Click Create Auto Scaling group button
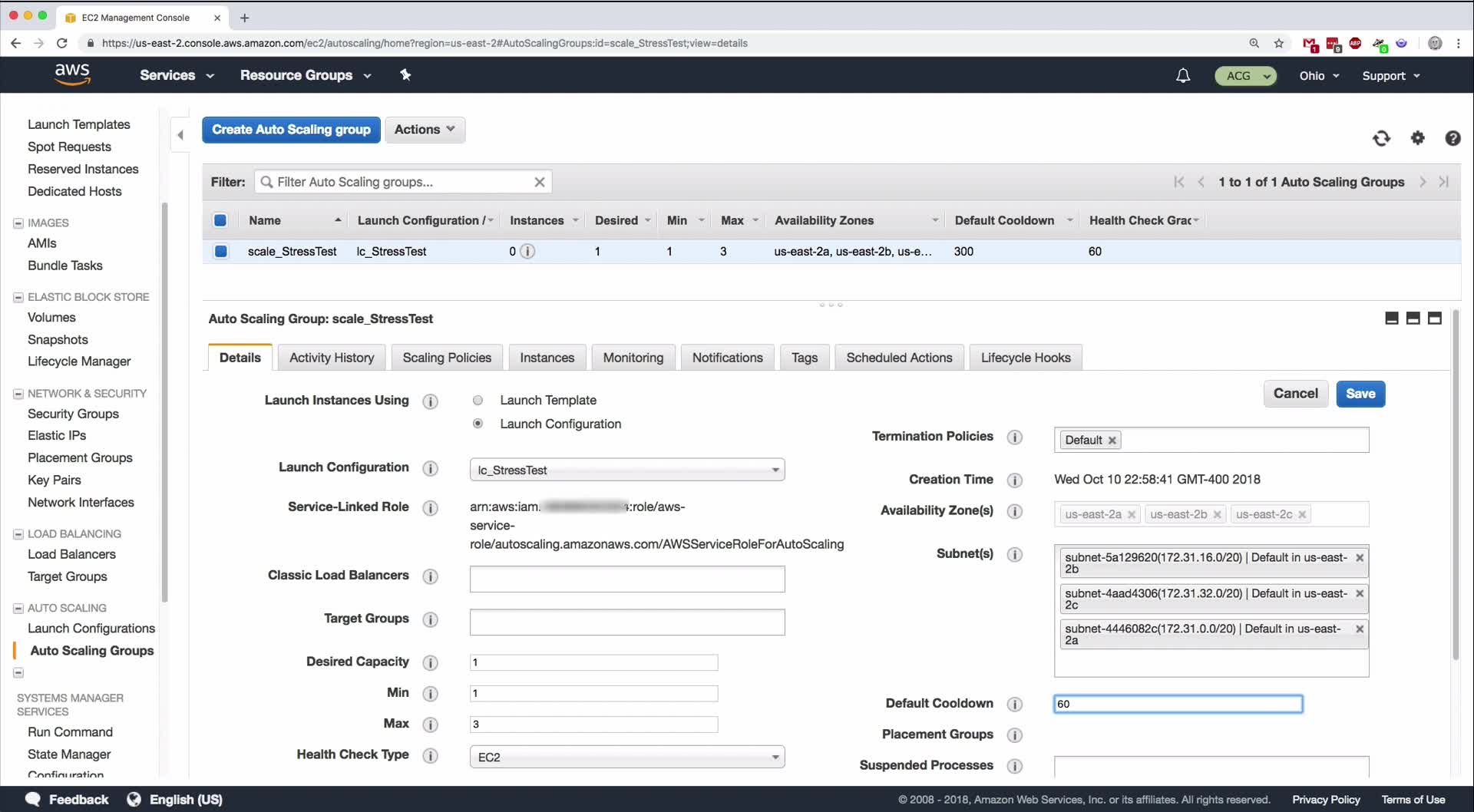The height and width of the screenshot is (812, 1474). (x=291, y=130)
